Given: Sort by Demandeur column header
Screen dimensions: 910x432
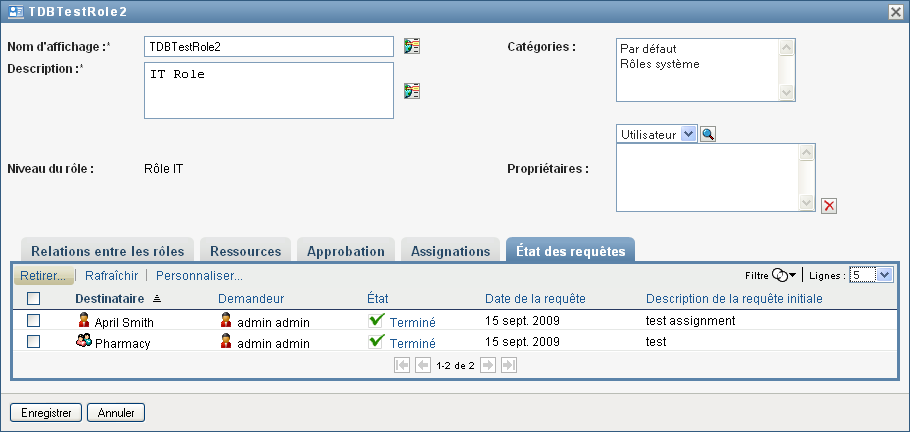Looking at the screenshot, I should pos(251,298).
